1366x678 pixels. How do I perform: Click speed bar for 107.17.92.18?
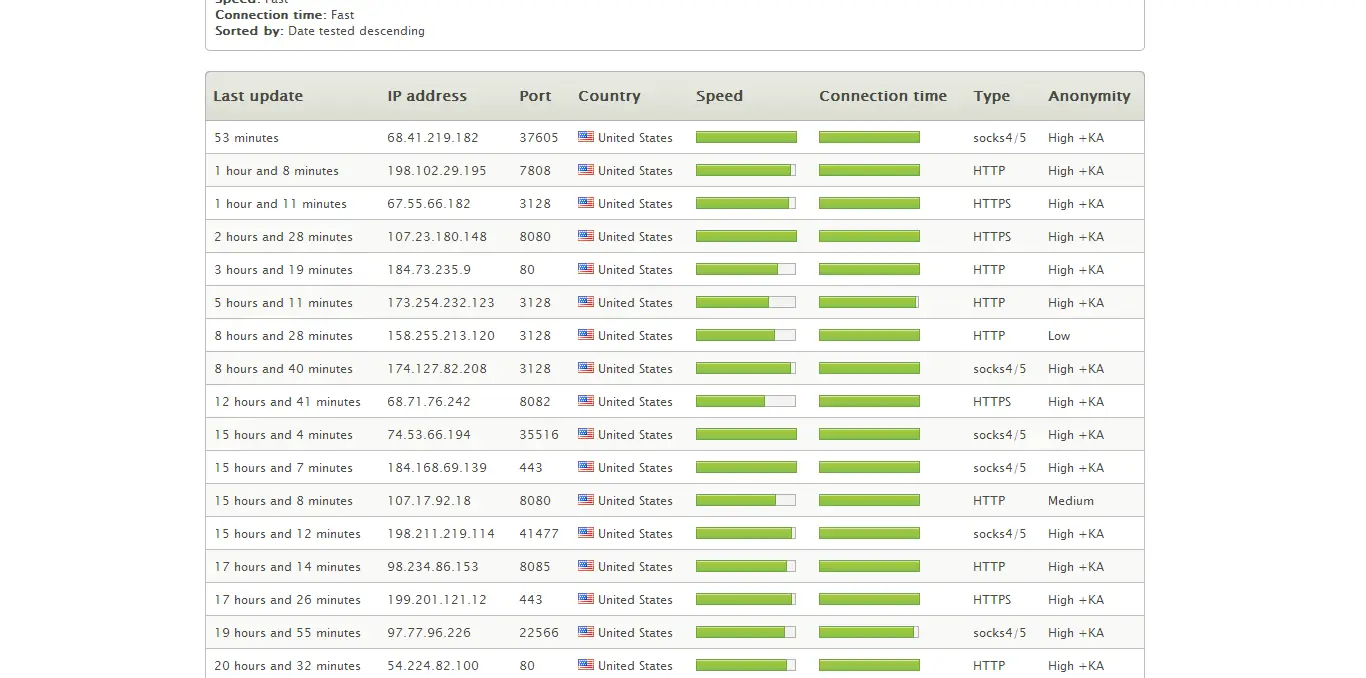(x=746, y=500)
